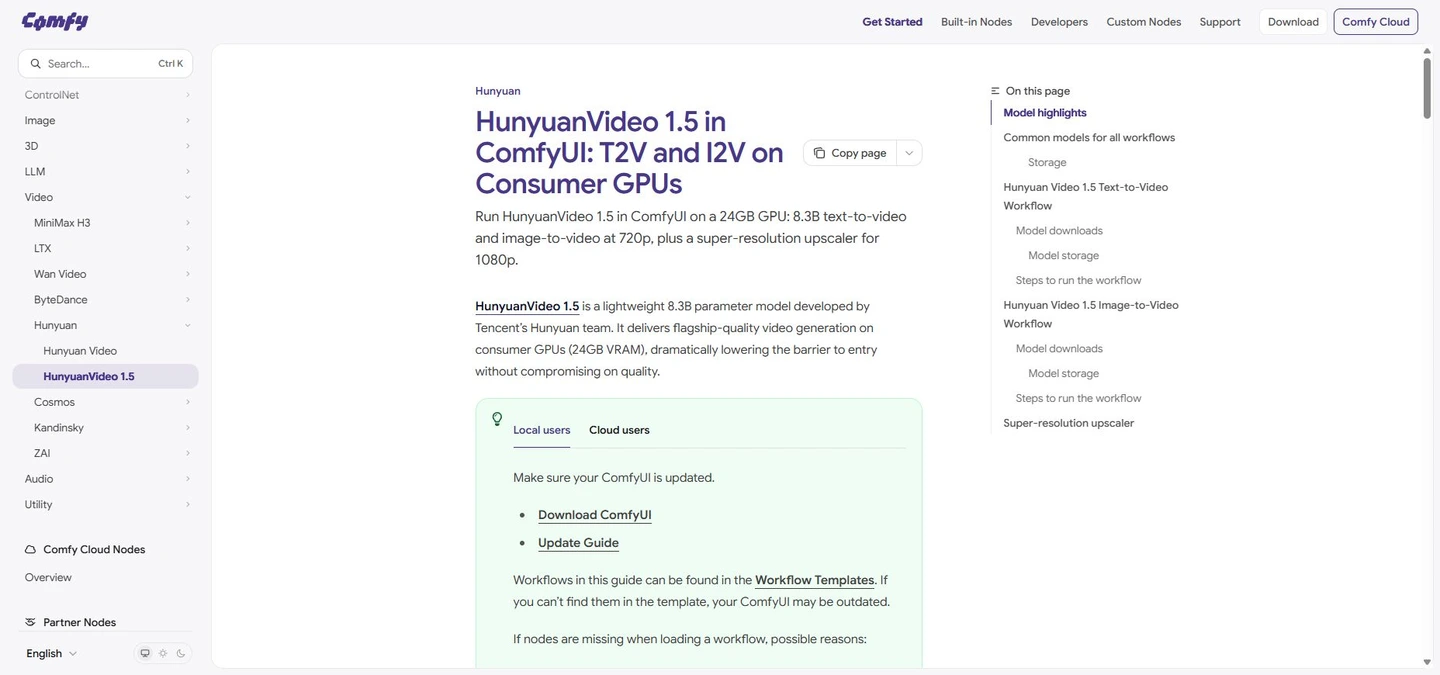
Task: Jump to Model highlights section
Action: [1045, 113]
